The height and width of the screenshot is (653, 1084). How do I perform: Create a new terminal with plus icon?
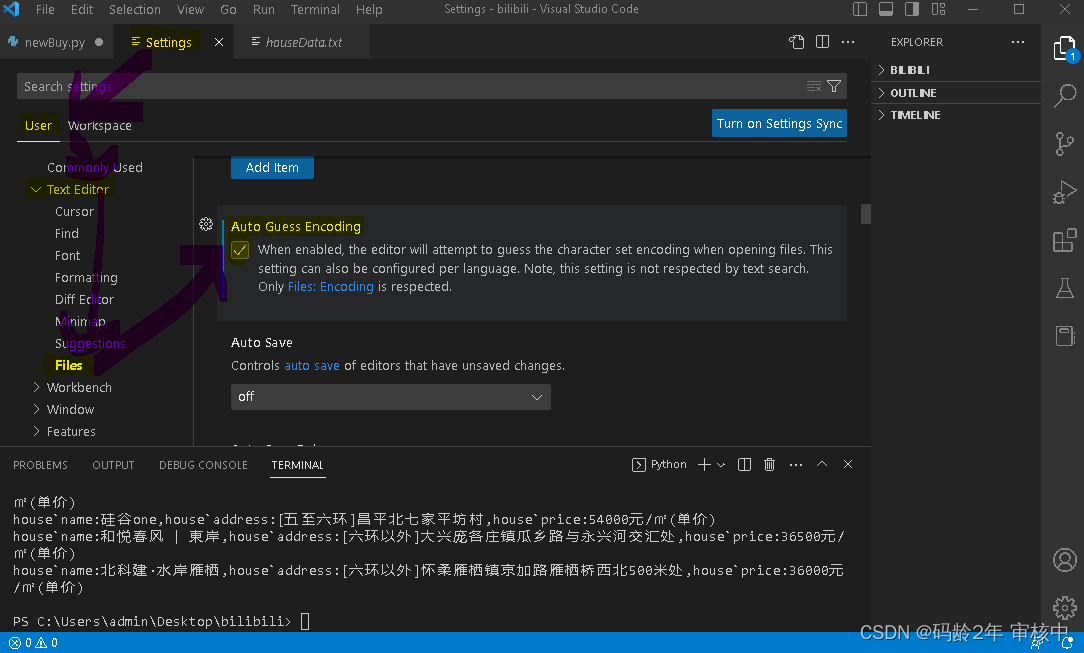(x=704, y=465)
